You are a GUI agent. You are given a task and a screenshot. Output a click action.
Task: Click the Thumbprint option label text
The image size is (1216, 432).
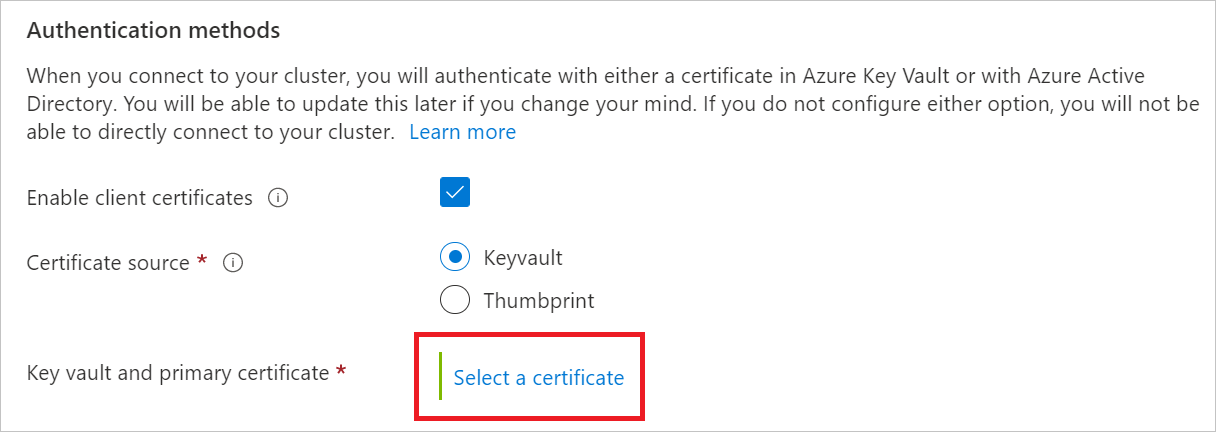[x=539, y=300]
